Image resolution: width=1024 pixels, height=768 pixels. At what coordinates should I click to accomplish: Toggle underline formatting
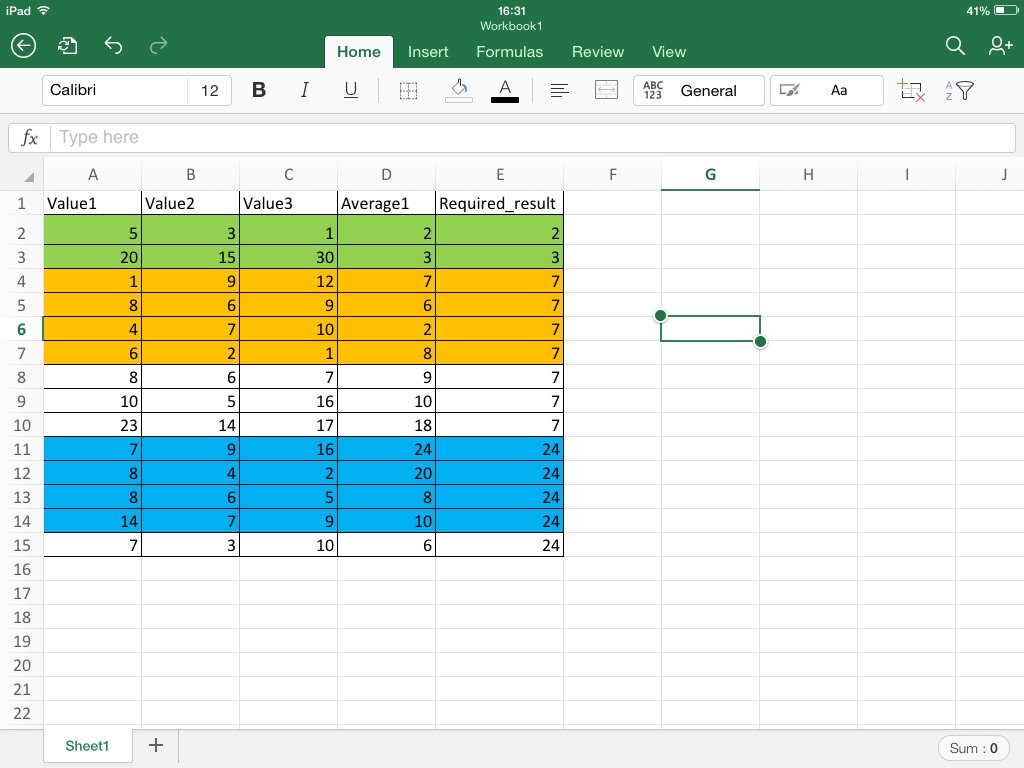[x=350, y=90]
